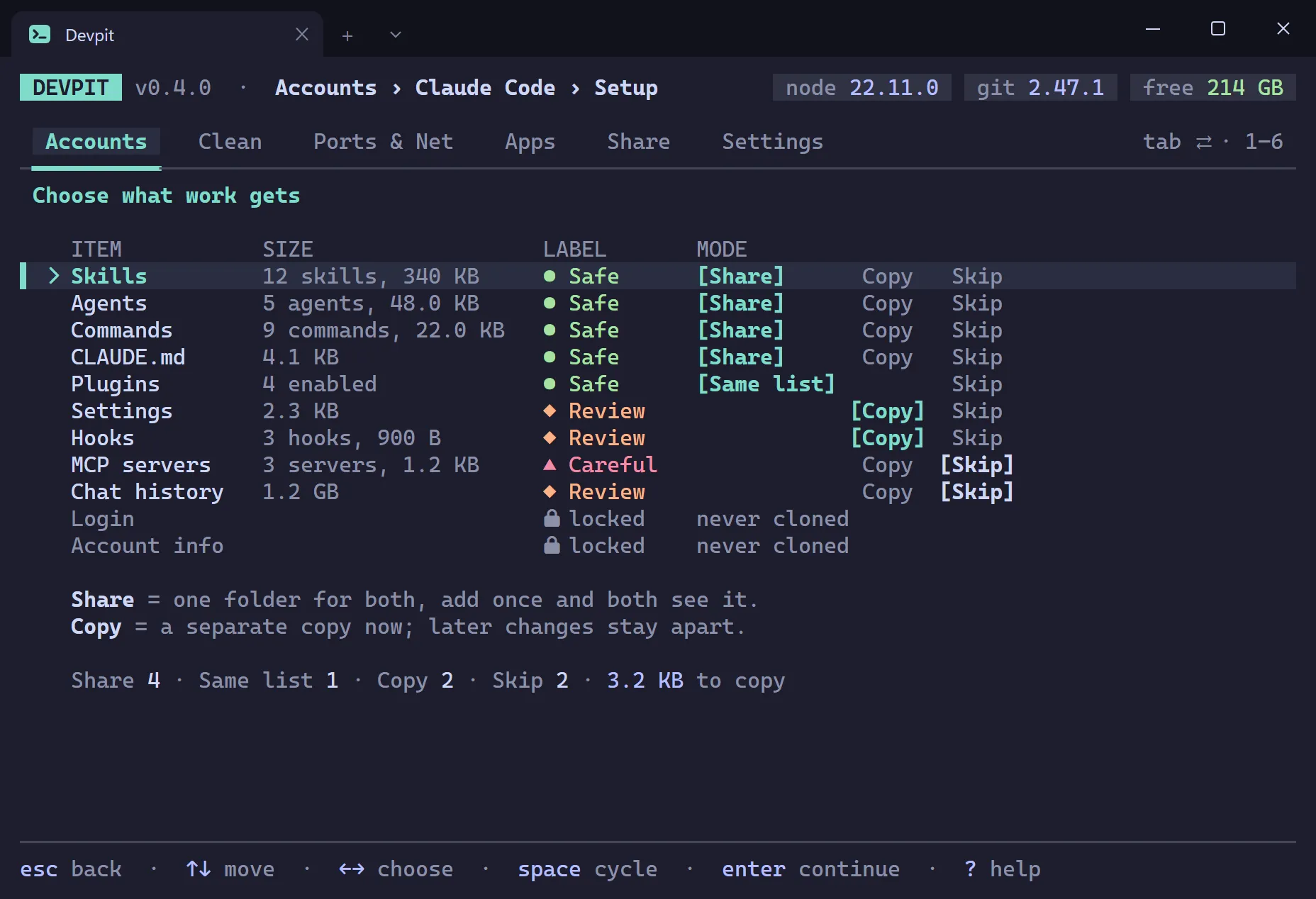Click the Review diamond on Hooks row
1316x899 pixels.
click(550, 437)
